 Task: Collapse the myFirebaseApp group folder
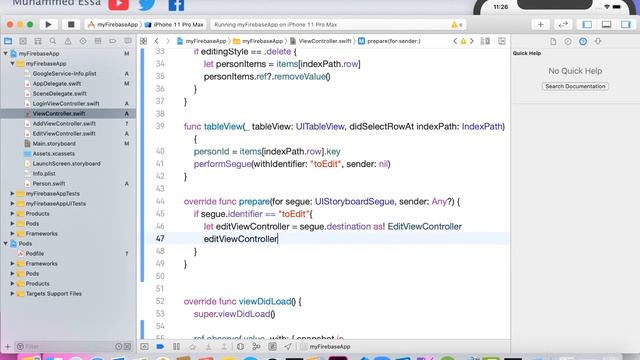click(x=13, y=64)
